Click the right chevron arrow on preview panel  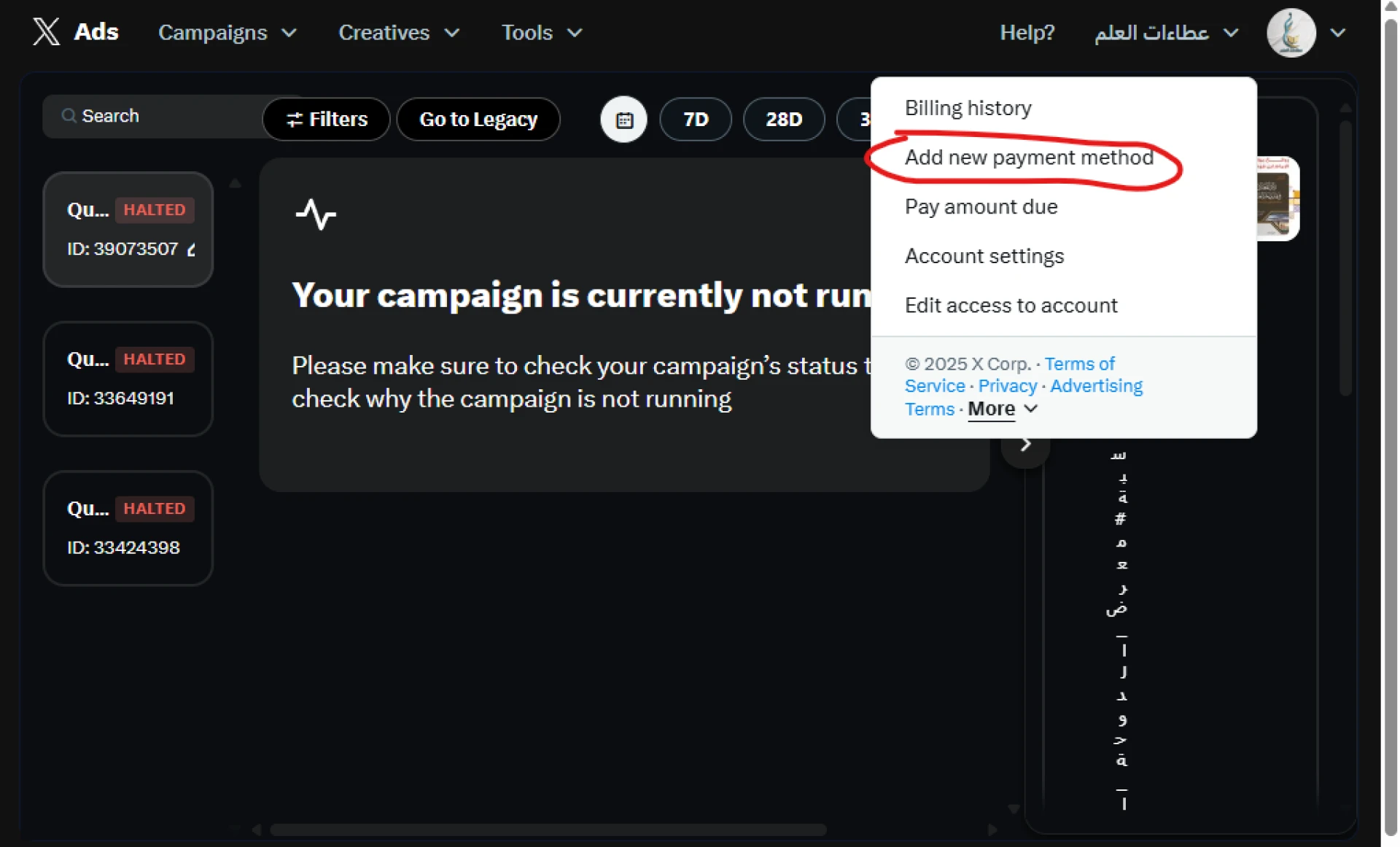pos(1025,445)
